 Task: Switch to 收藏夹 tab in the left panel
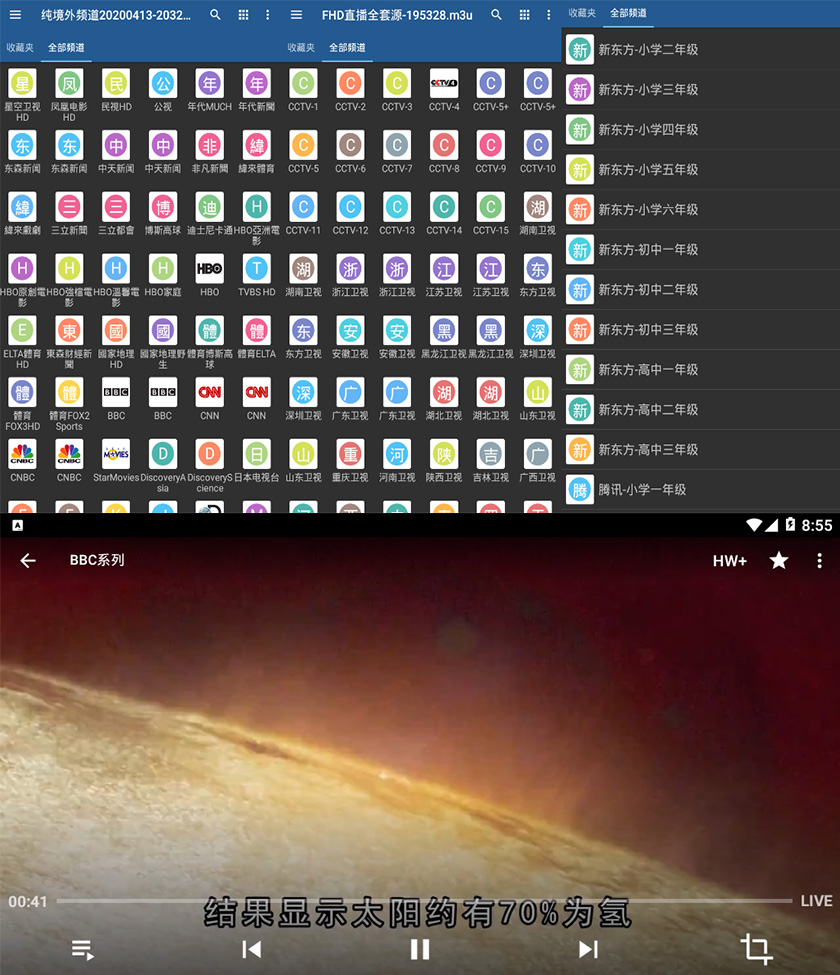tap(20, 48)
